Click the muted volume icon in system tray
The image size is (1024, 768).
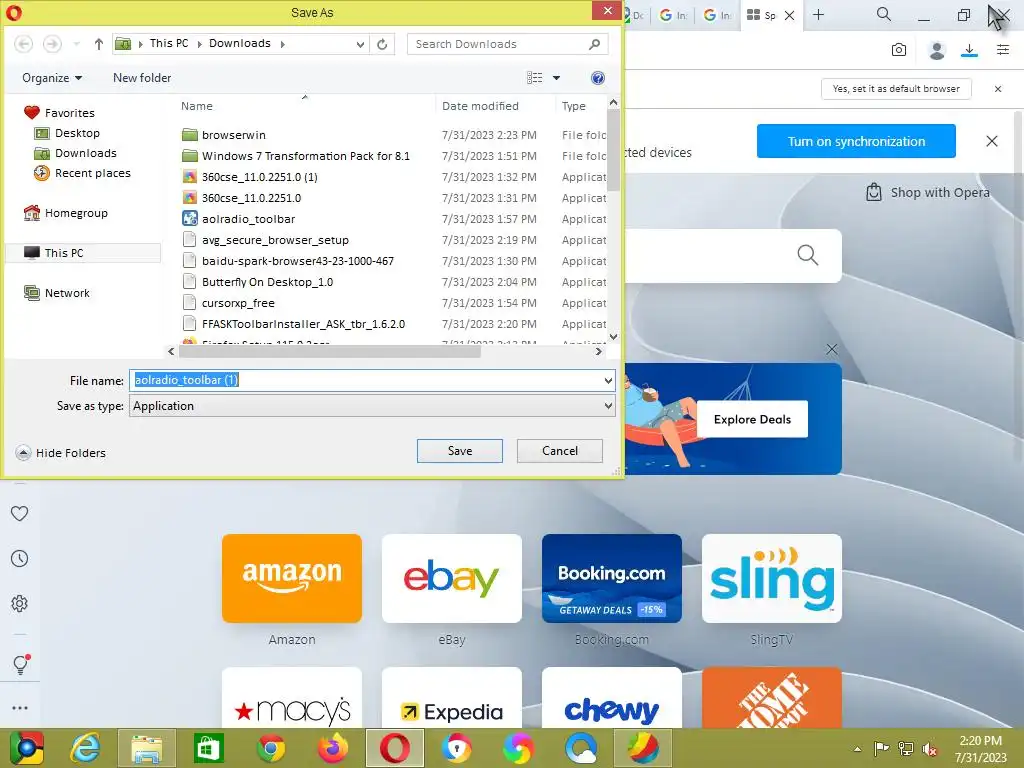929,749
